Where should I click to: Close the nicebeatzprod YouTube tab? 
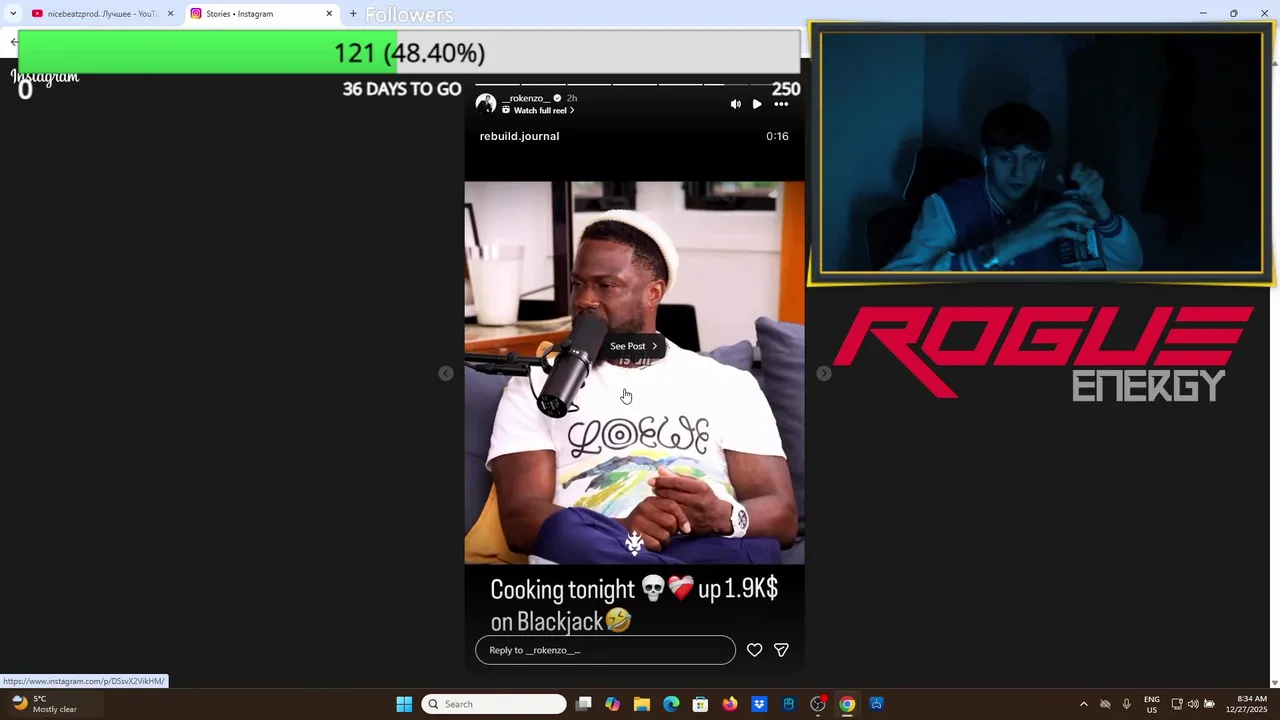coord(170,14)
